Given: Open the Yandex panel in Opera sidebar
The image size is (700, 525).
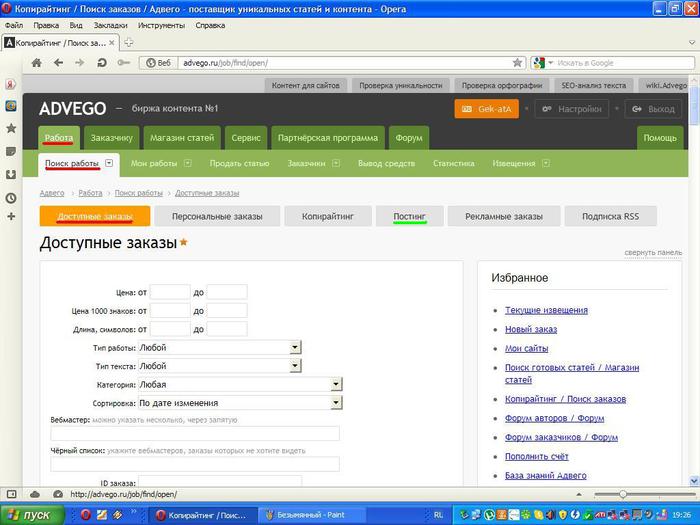Looking at the screenshot, I should tap(11, 84).
